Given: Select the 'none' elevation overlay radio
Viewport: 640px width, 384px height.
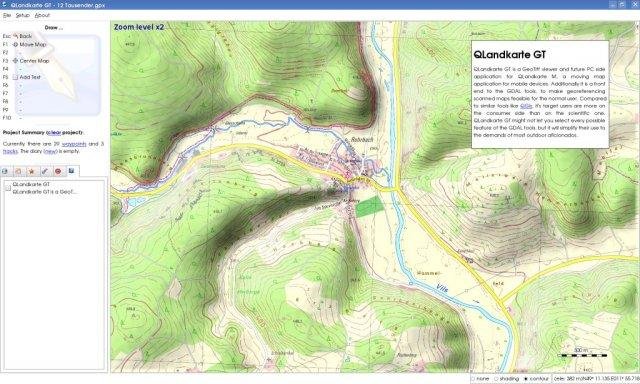Looking at the screenshot, I should pyautogui.click(x=480, y=379).
